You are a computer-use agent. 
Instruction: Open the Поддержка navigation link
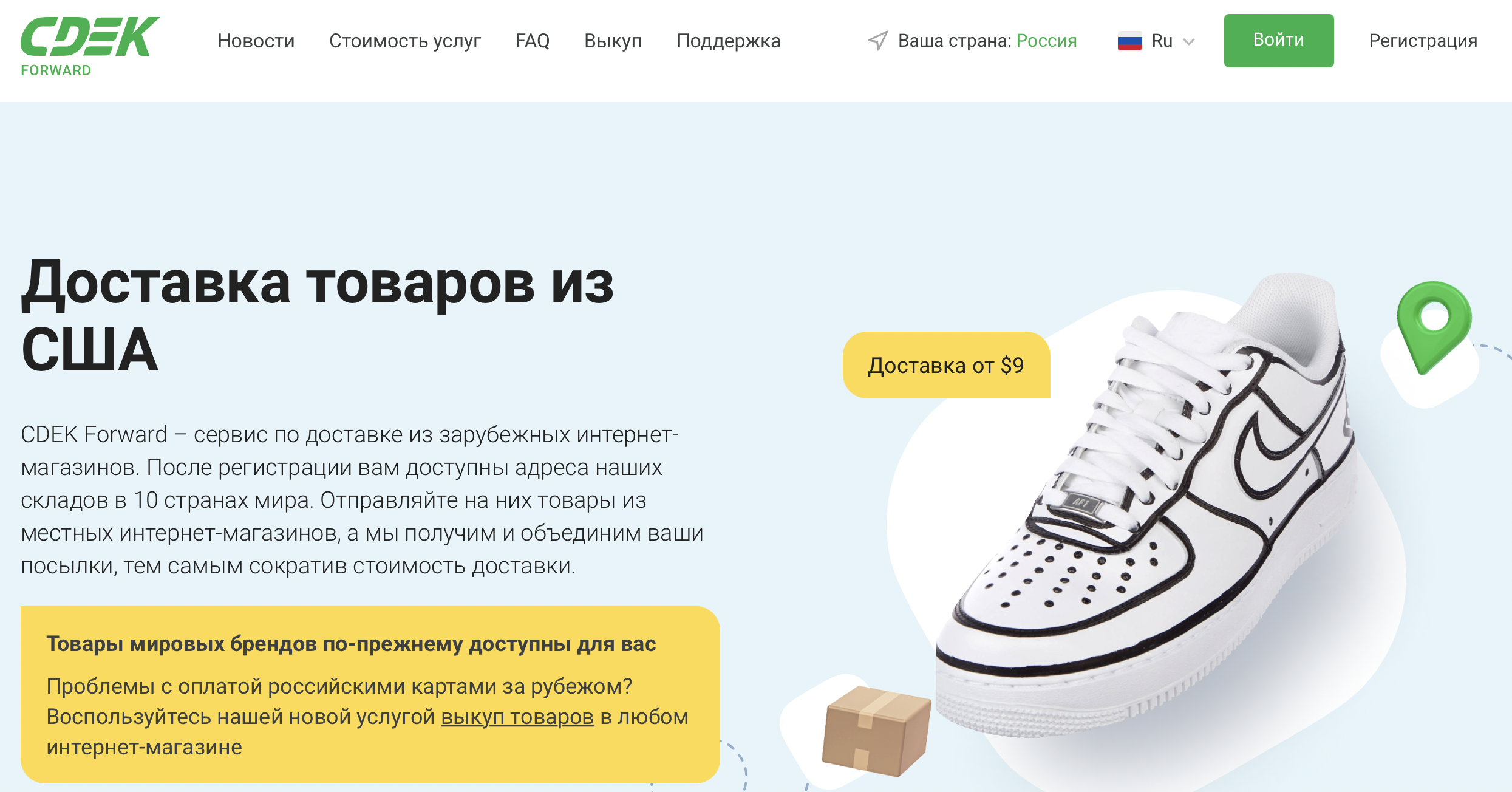coord(729,41)
